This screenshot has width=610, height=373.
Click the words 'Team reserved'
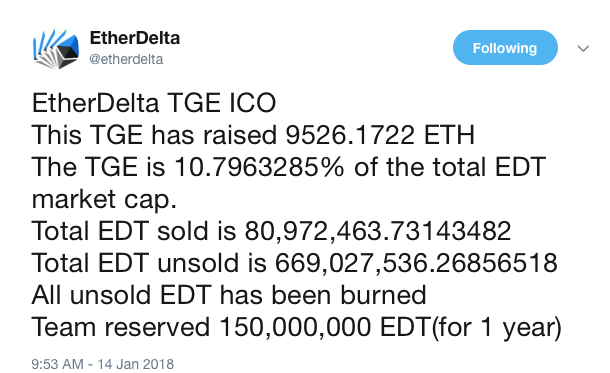(x=121, y=327)
